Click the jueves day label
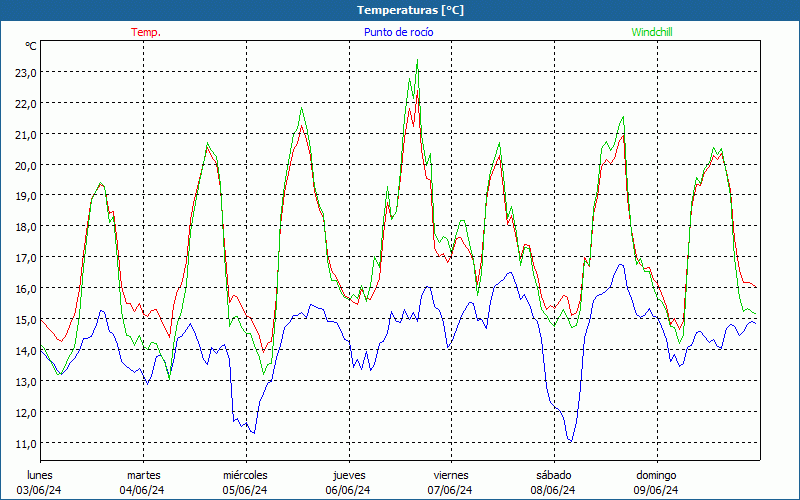 (x=349, y=475)
